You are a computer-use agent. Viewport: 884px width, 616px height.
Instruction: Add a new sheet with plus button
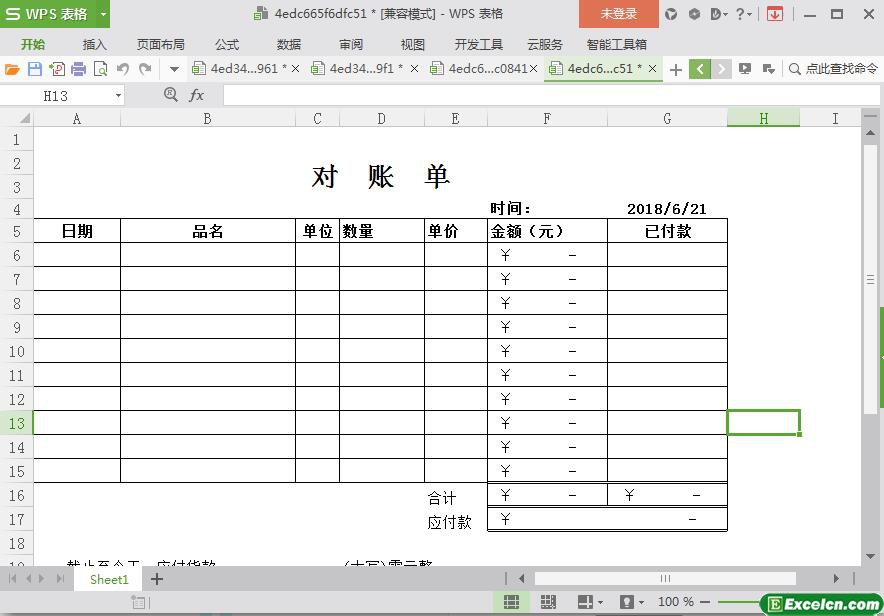157,579
